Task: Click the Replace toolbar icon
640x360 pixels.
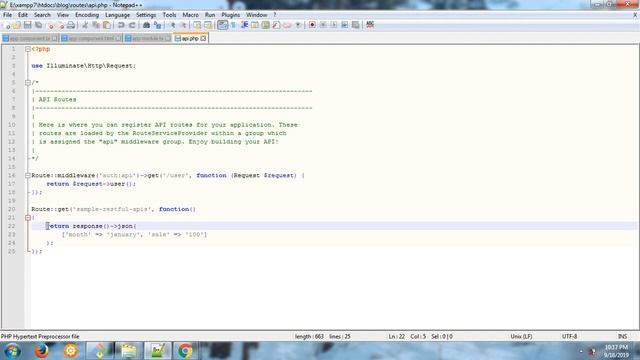Action: coord(158,25)
